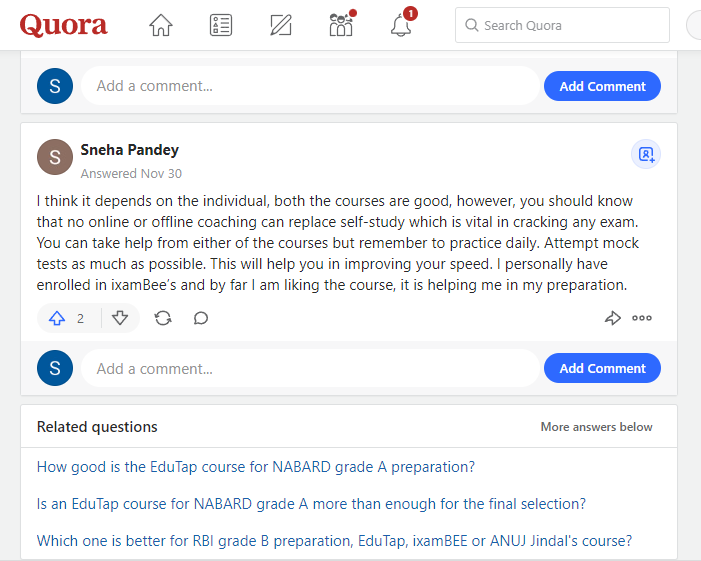Share the answer using the arrow icon
This screenshot has height=561, width=701.
612,318
